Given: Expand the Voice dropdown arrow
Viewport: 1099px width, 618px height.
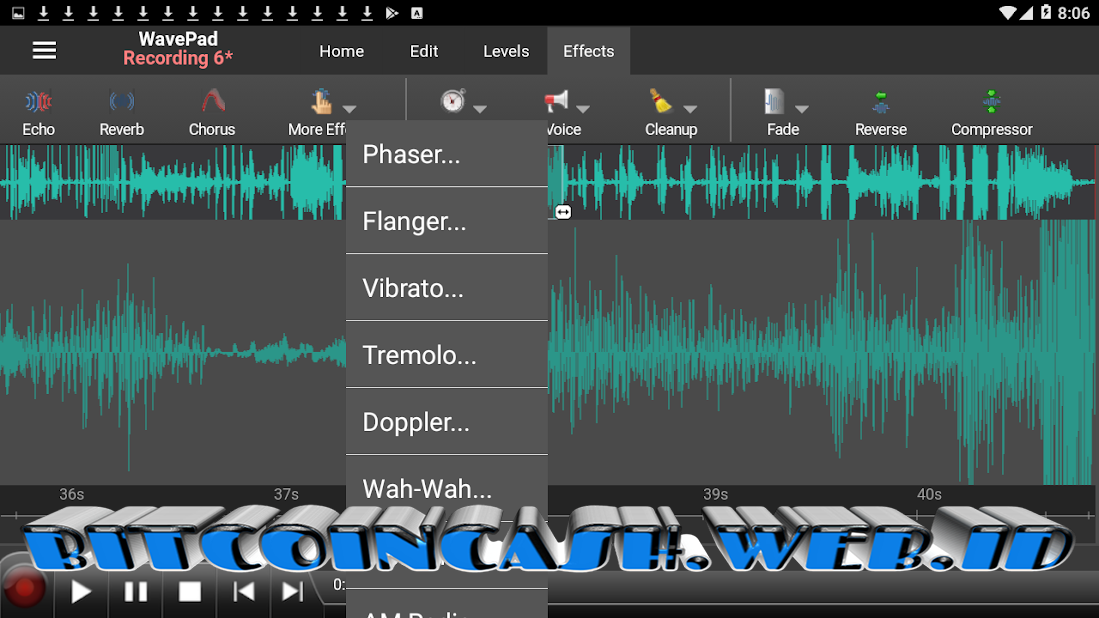Looking at the screenshot, I should tap(583, 109).
